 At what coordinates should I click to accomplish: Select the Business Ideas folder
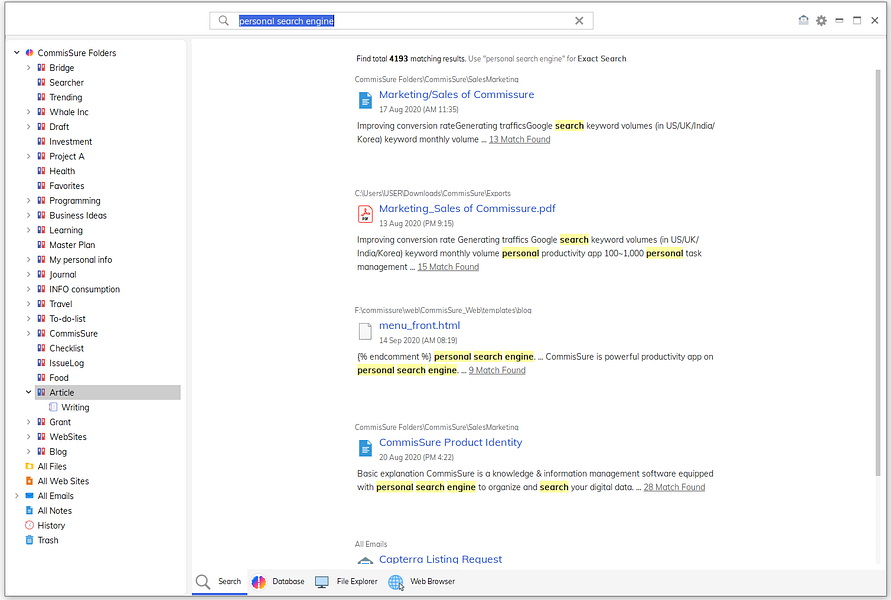coord(78,215)
